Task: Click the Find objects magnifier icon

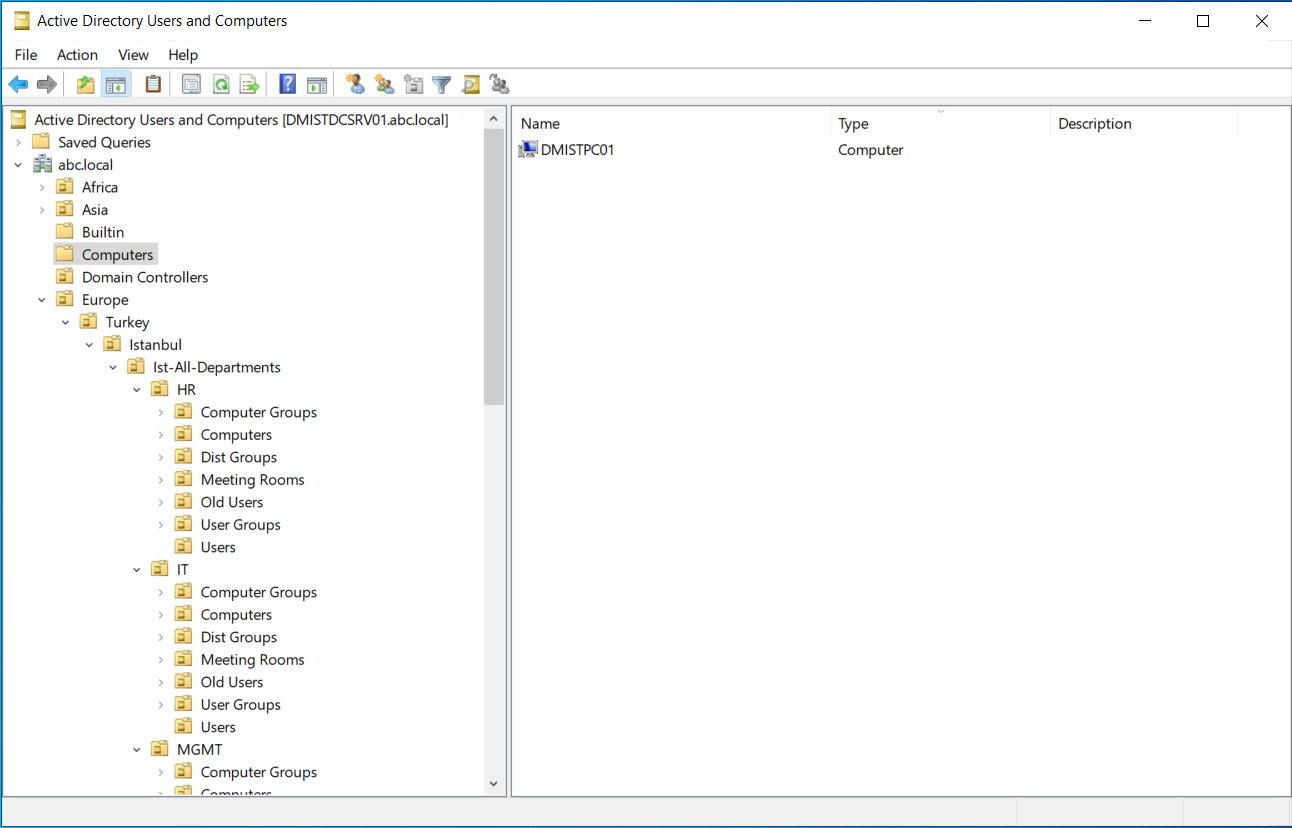Action: point(470,85)
